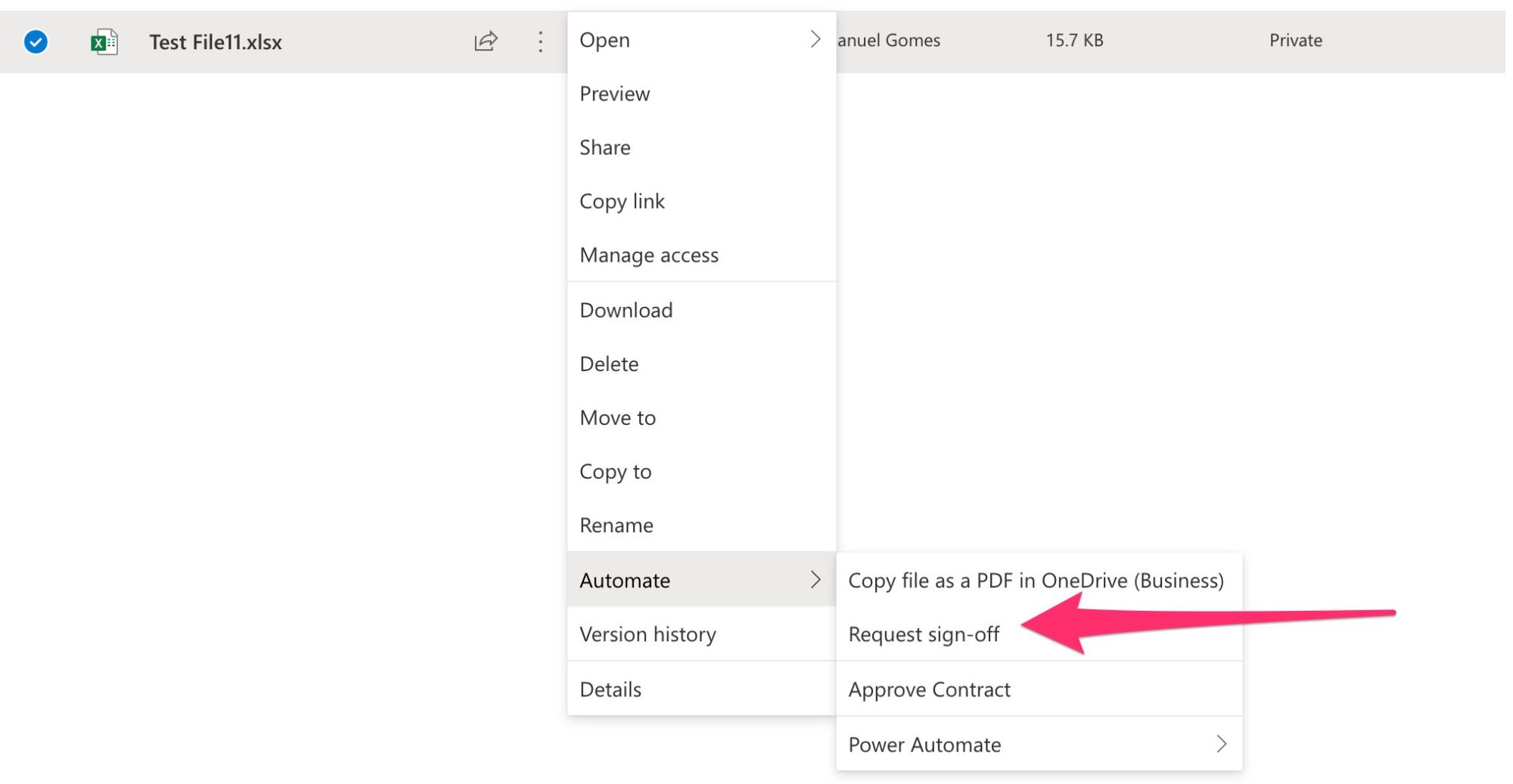Click the 15.7 KB file size value
This screenshot has height=784, width=1513.
pos(1074,40)
